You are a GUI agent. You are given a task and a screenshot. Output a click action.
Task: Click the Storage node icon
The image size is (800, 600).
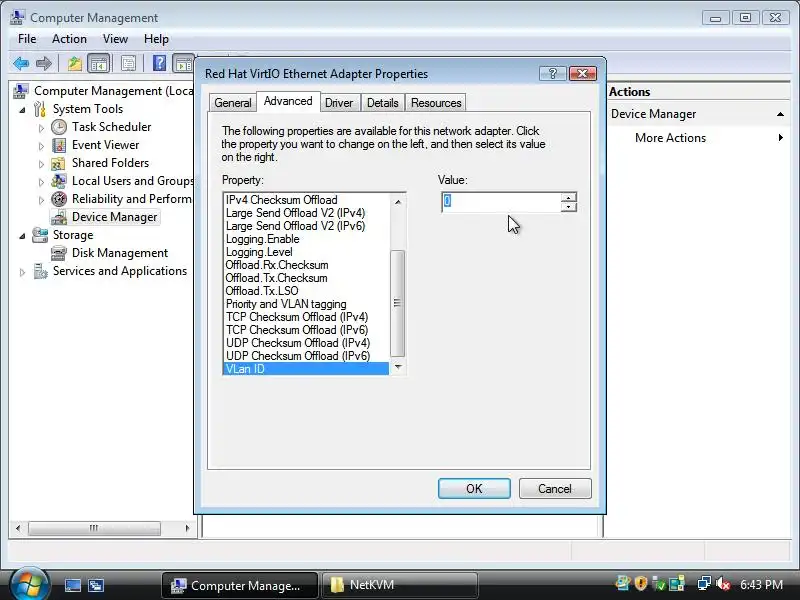point(40,235)
